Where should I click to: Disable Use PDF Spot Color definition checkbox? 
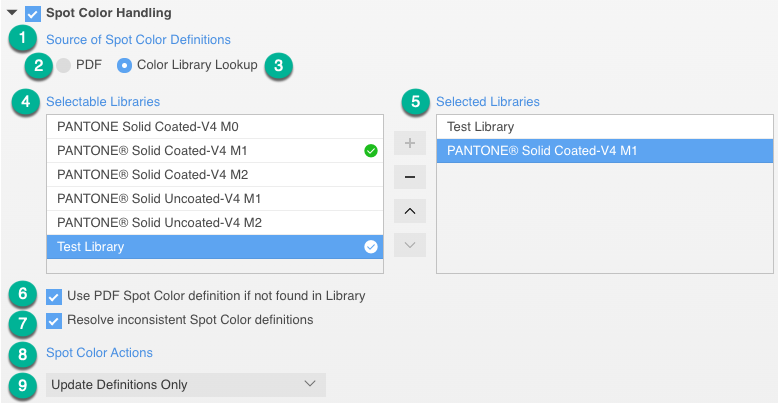55,296
